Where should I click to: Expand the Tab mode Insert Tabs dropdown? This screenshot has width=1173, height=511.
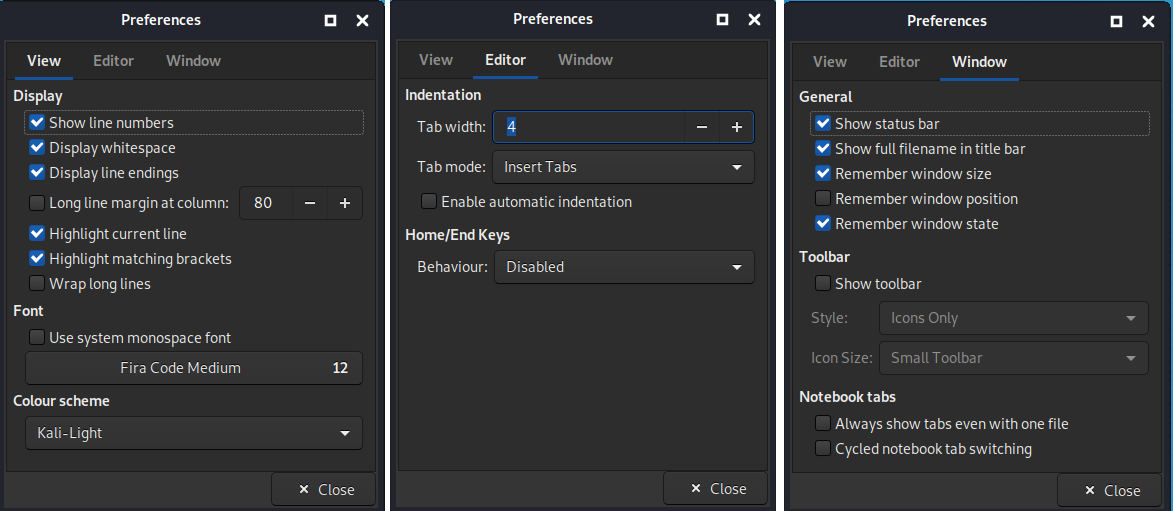click(624, 167)
